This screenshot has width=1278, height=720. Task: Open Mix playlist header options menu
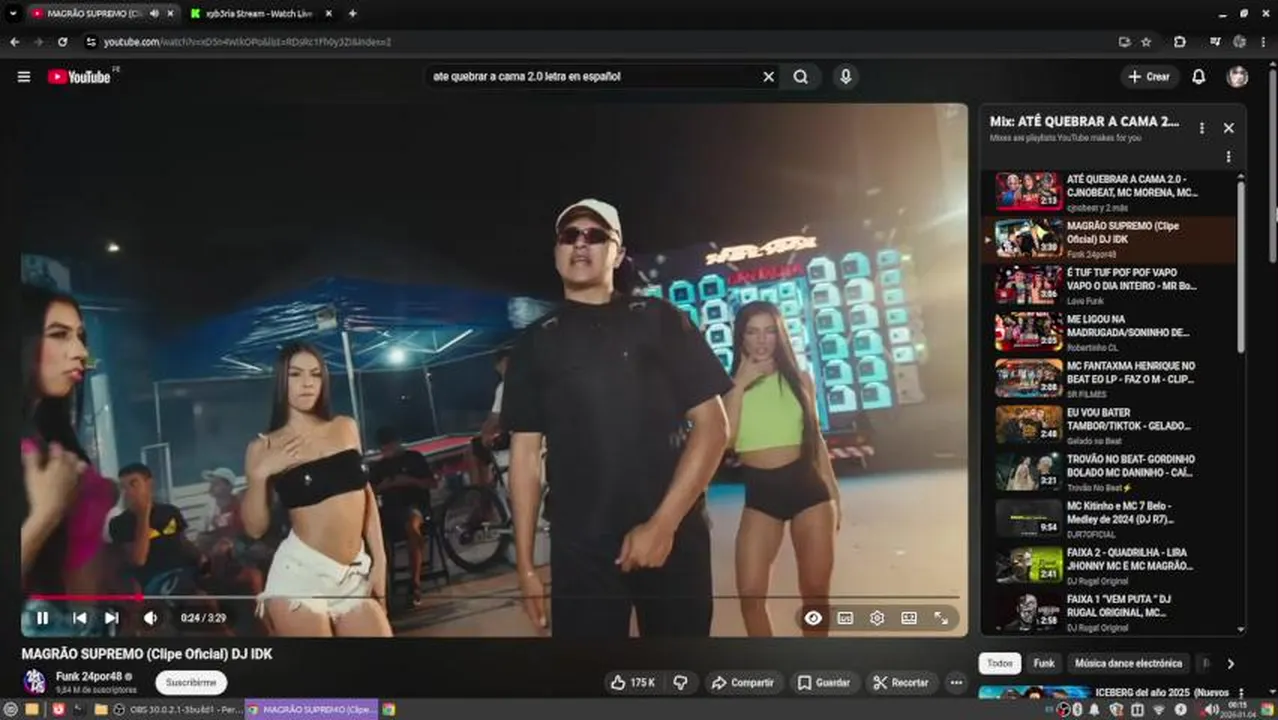coord(1202,128)
